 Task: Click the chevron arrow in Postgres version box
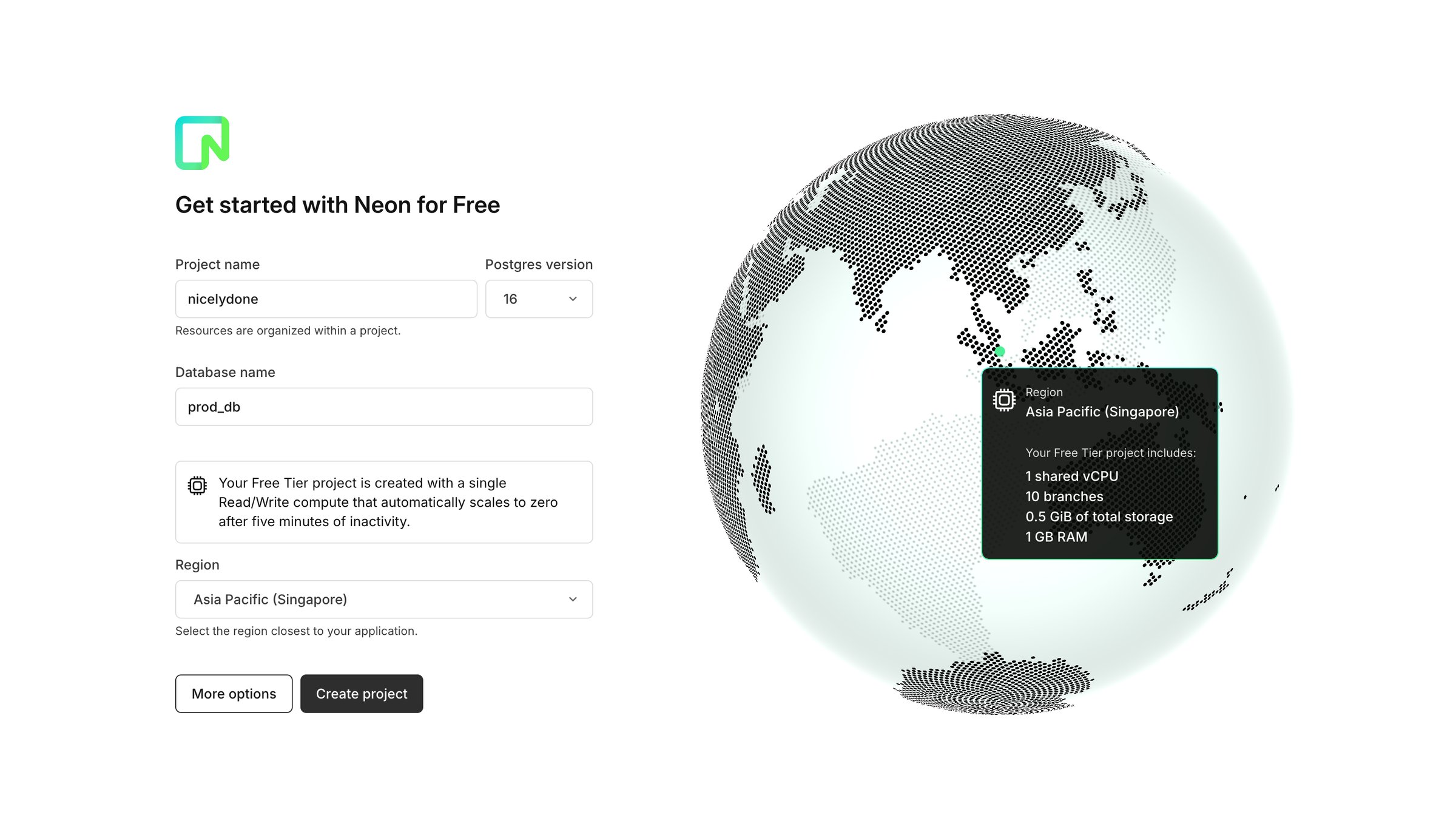point(573,299)
